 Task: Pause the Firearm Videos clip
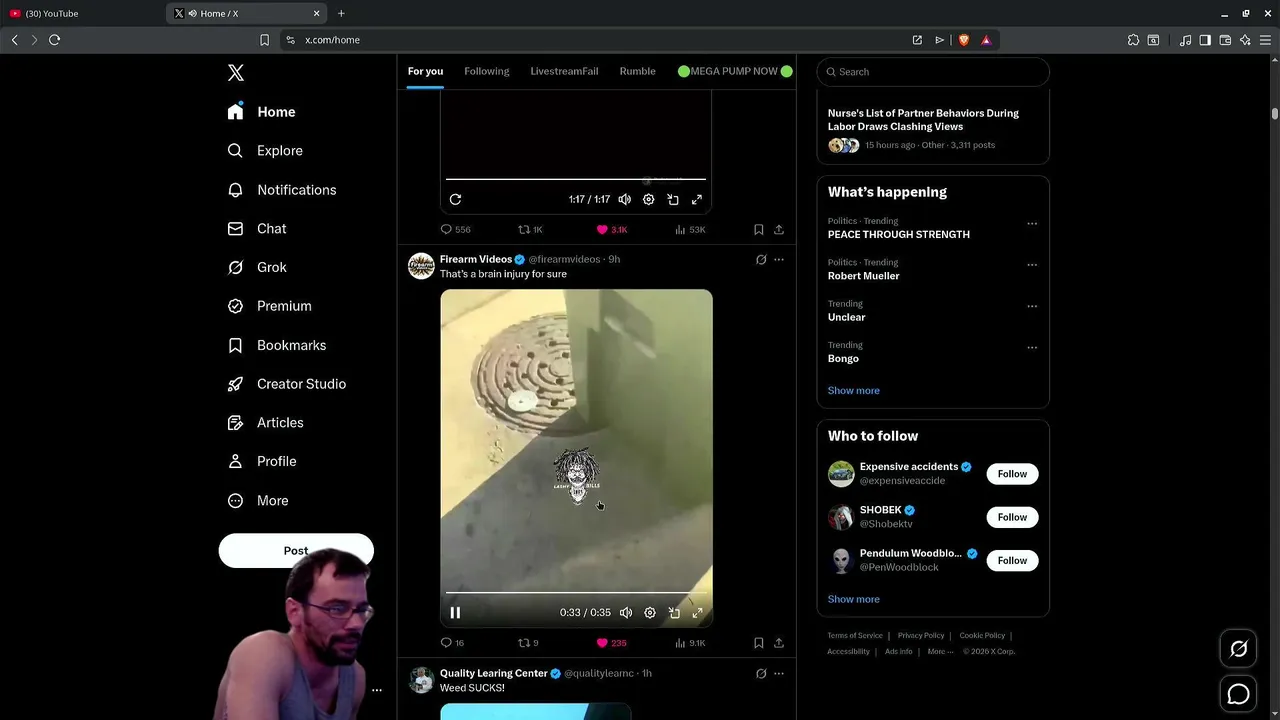(x=455, y=613)
